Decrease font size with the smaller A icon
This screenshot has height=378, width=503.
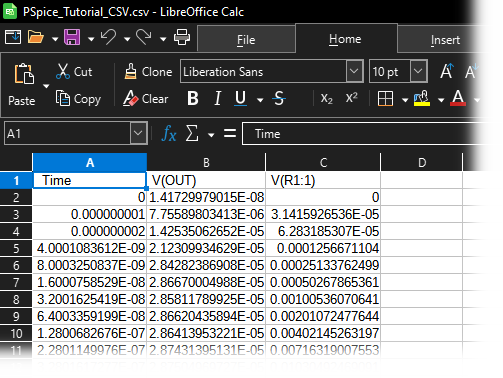click(471, 71)
